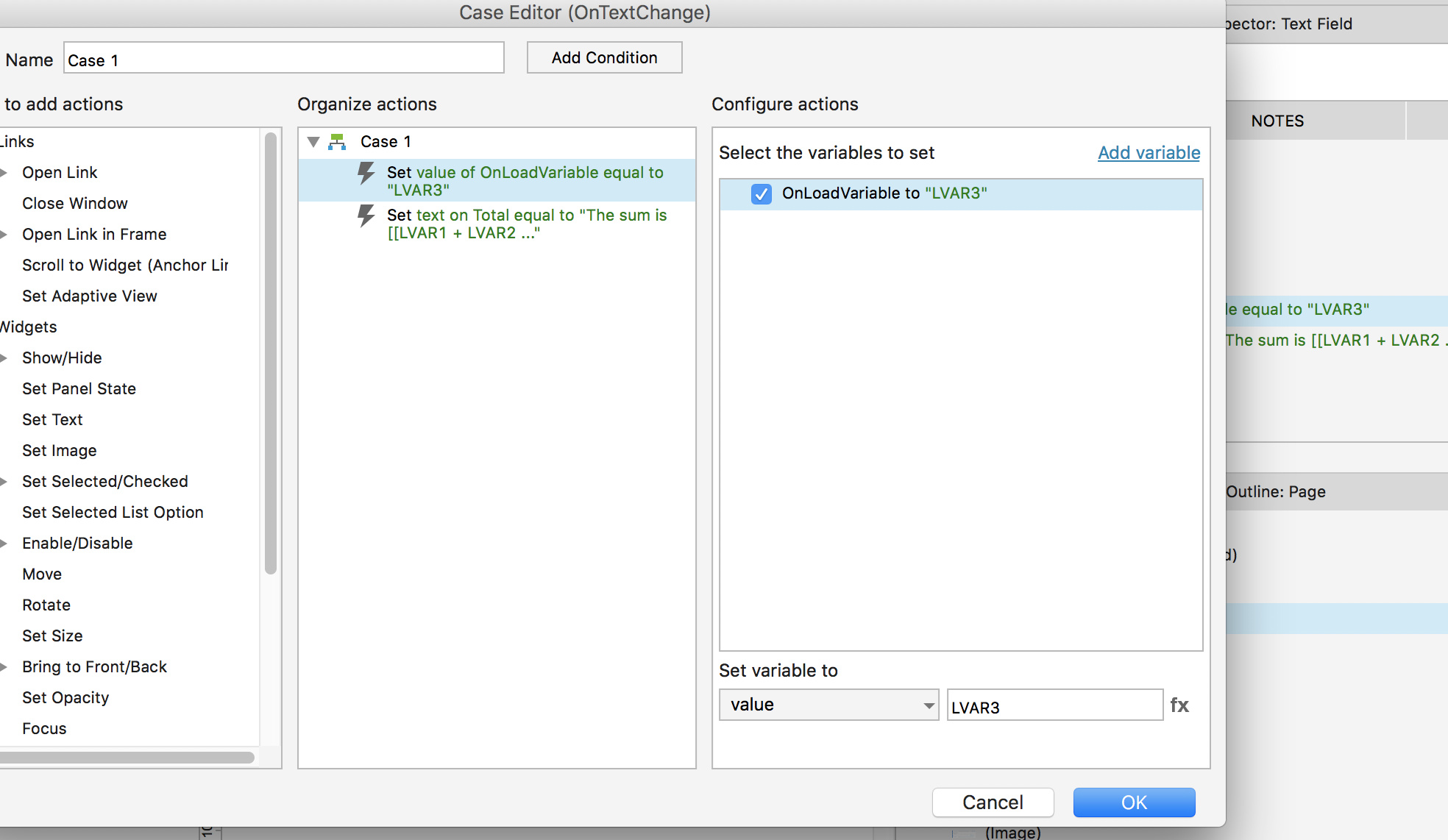Click lightning icon of Set value action

click(366, 174)
